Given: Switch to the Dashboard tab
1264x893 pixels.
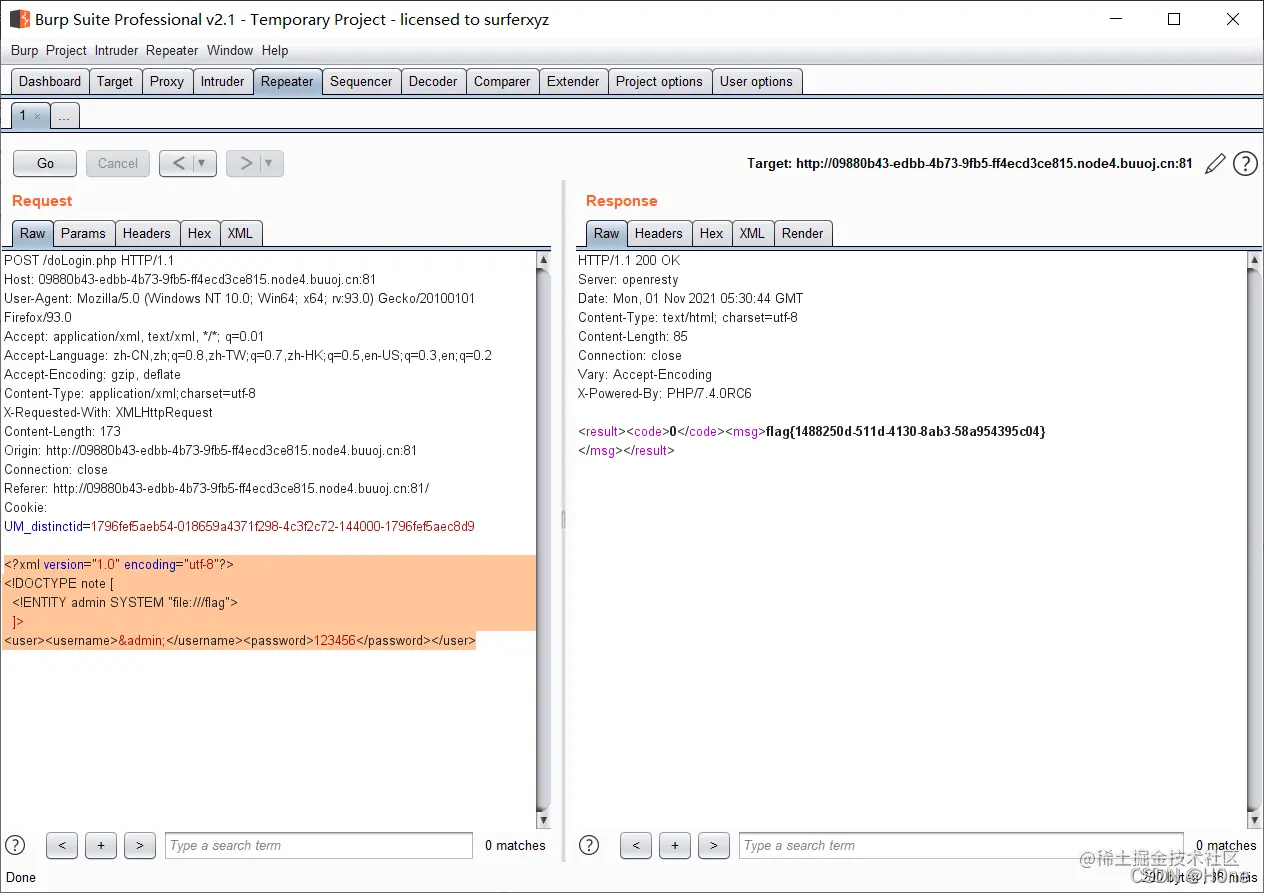Looking at the screenshot, I should pos(50,82).
